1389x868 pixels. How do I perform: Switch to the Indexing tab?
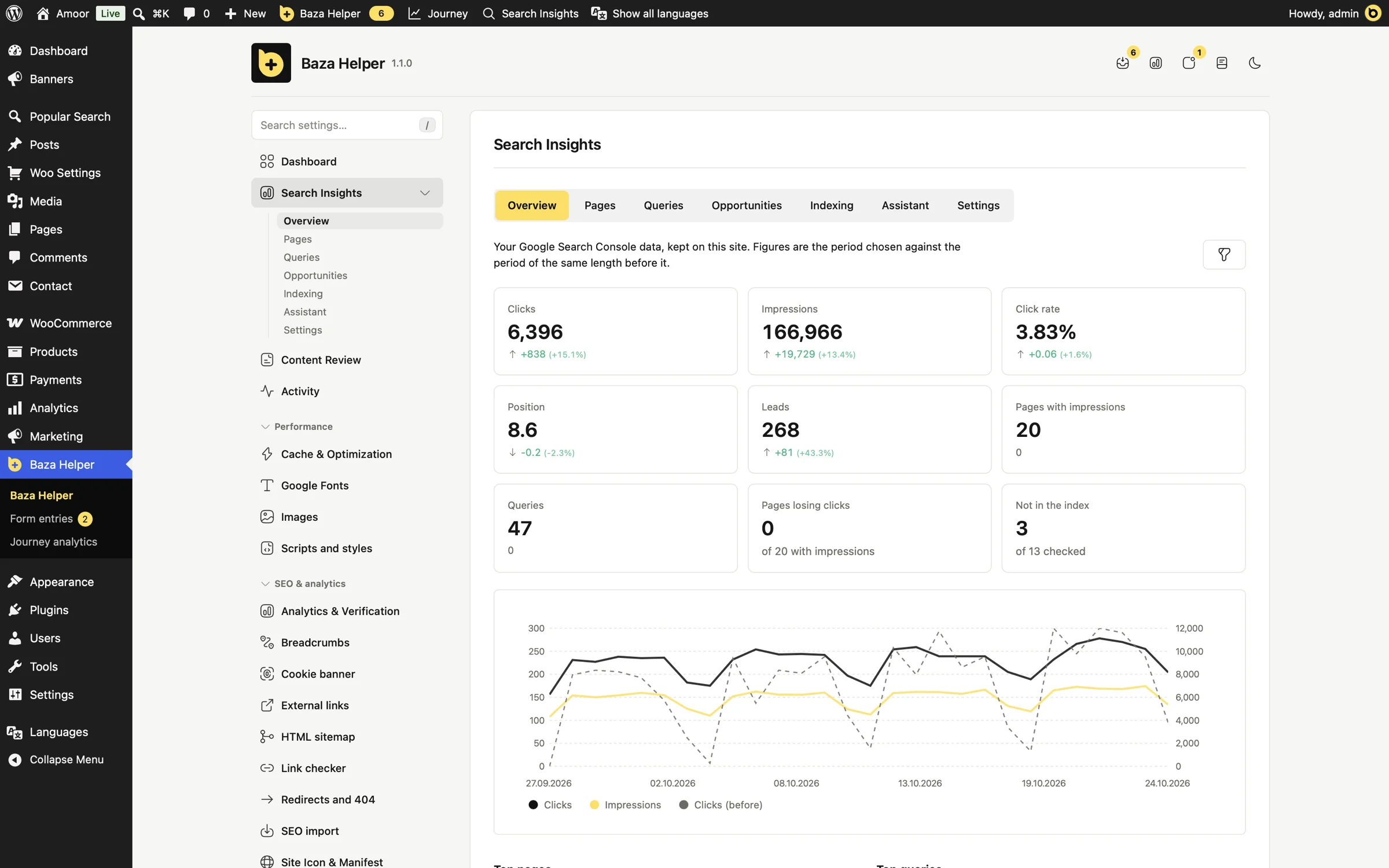tap(831, 205)
